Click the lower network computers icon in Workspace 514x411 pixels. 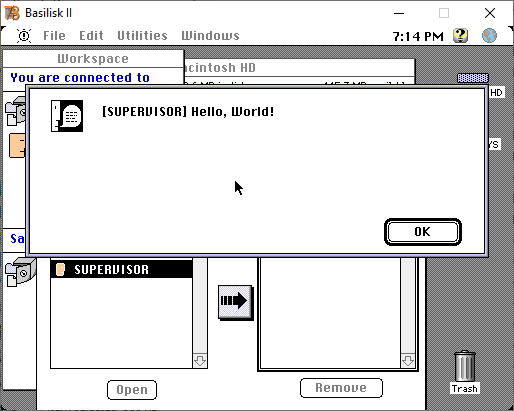[21, 272]
